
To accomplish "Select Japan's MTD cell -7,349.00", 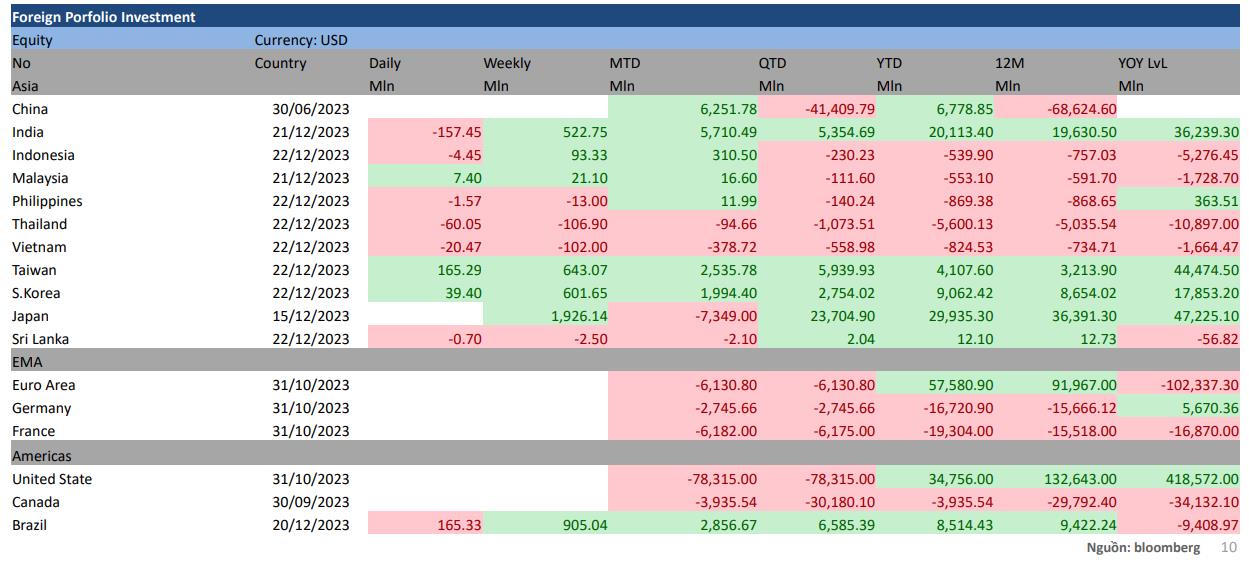I will click(725, 316).
